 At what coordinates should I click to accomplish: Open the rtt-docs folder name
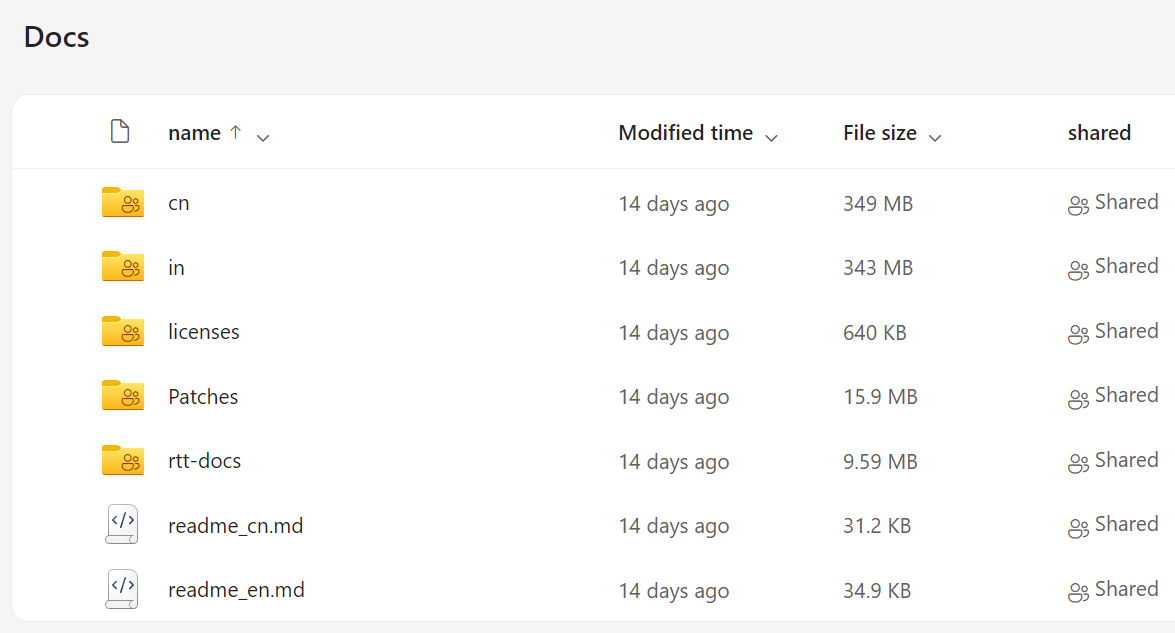pyautogui.click(x=205, y=461)
